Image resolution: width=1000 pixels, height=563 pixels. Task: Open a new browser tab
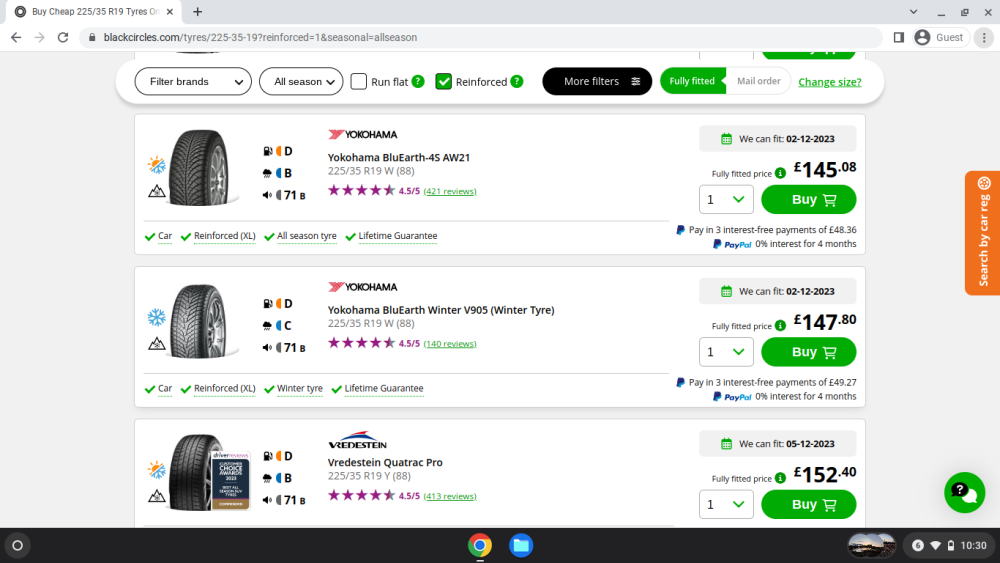coord(198,11)
